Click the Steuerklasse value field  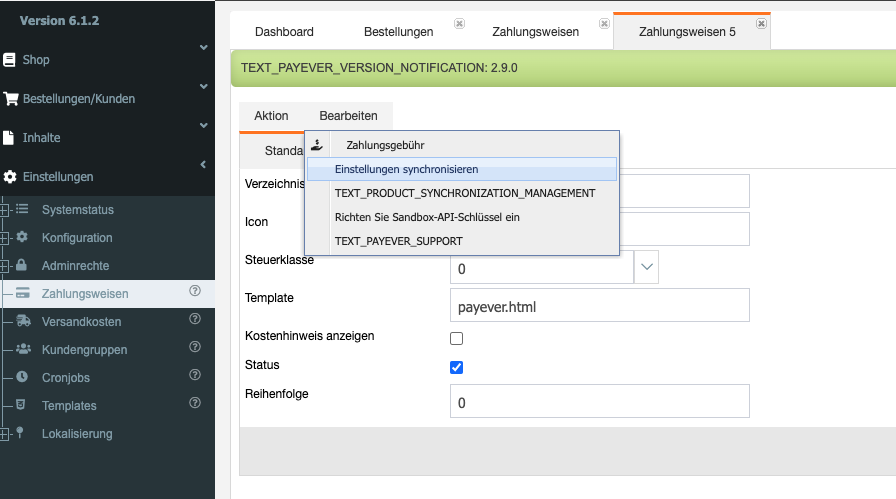tap(542, 267)
